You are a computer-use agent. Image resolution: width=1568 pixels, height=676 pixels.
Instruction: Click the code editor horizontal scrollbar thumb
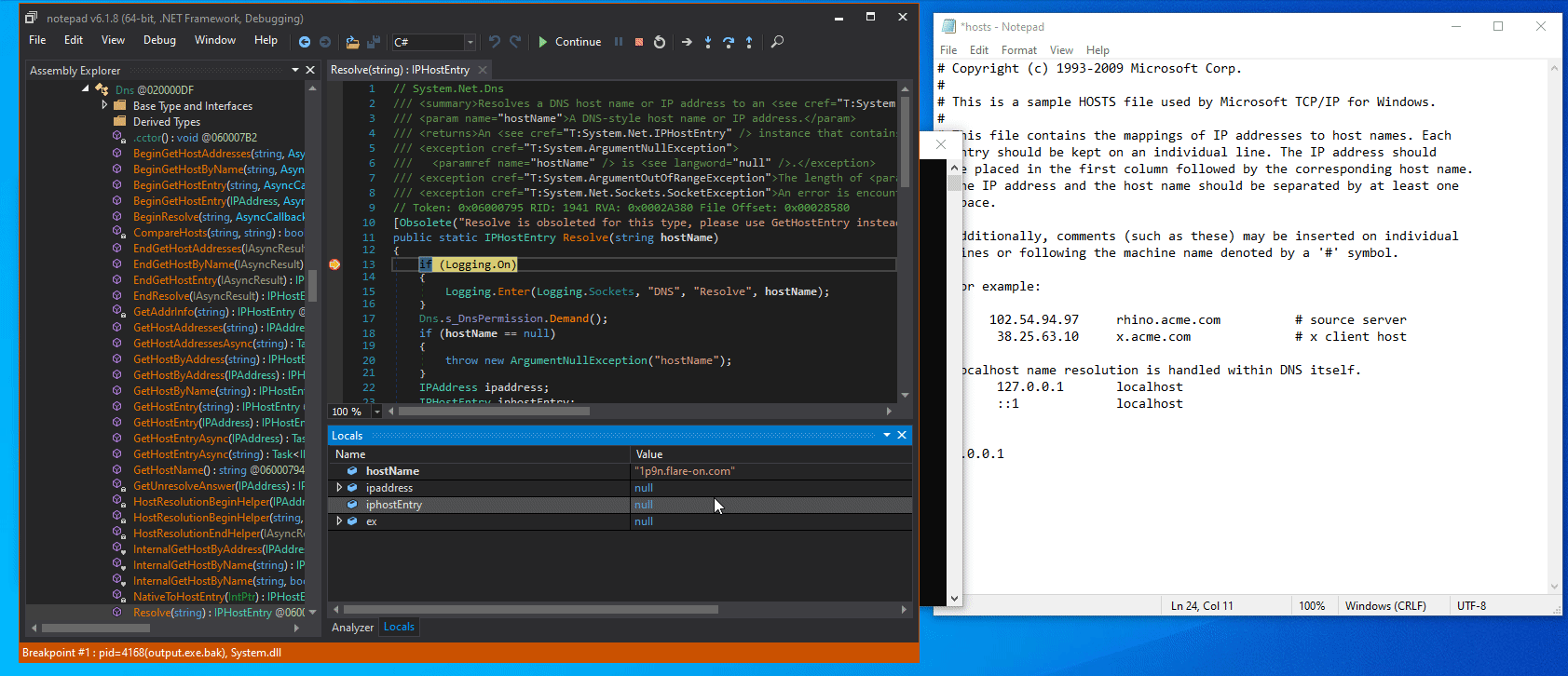[x=494, y=411]
